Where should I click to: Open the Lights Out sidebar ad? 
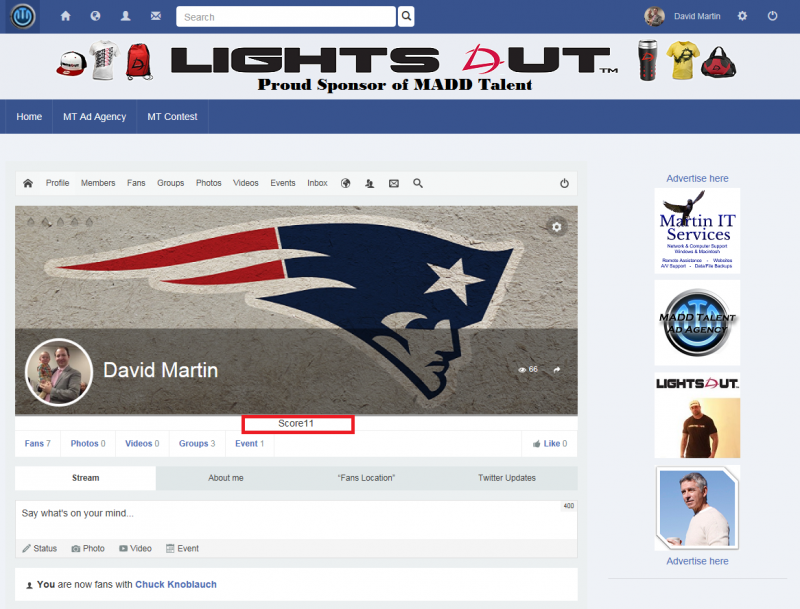(697, 415)
